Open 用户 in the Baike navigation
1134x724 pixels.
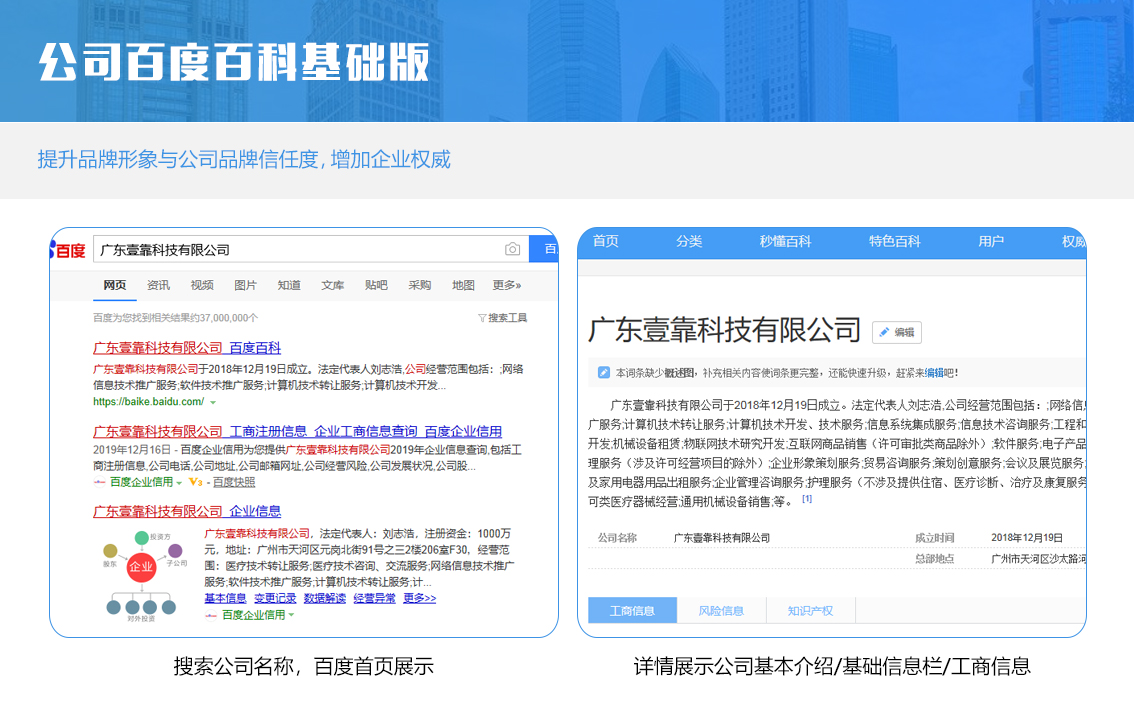(991, 241)
